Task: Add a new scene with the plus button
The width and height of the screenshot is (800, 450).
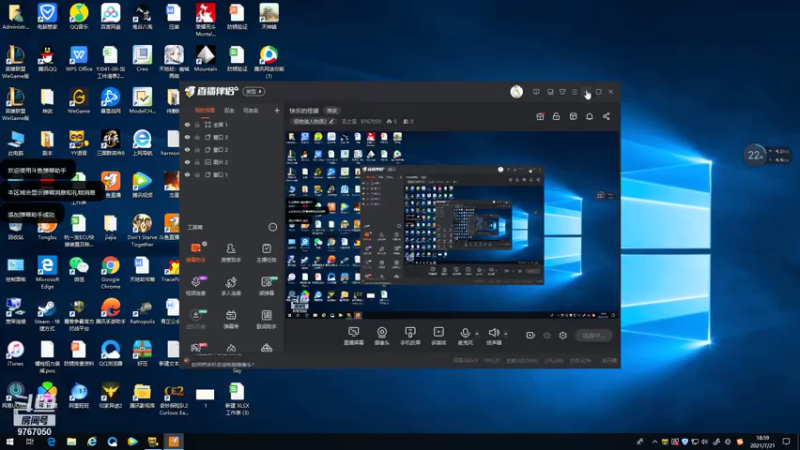Action: [277, 110]
